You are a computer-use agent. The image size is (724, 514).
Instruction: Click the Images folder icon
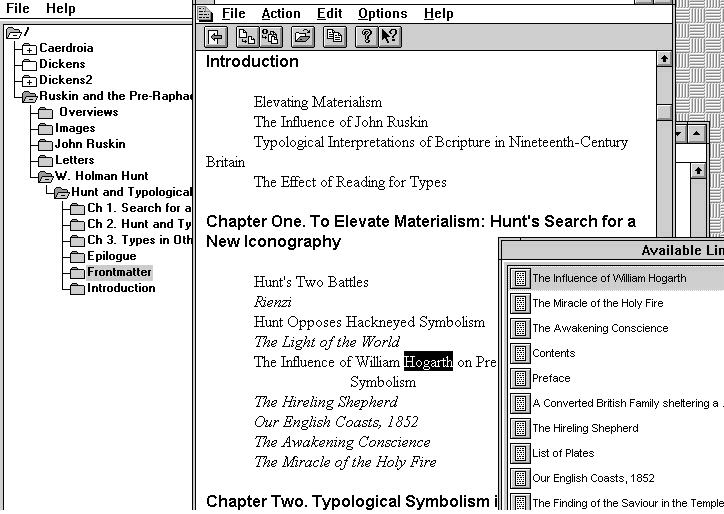click(45, 128)
